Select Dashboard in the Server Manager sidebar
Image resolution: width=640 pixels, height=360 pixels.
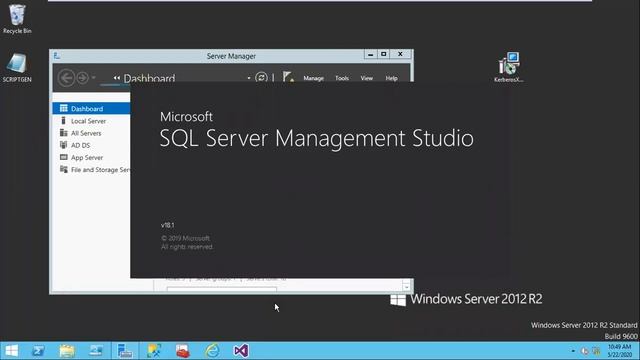[91, 109]
